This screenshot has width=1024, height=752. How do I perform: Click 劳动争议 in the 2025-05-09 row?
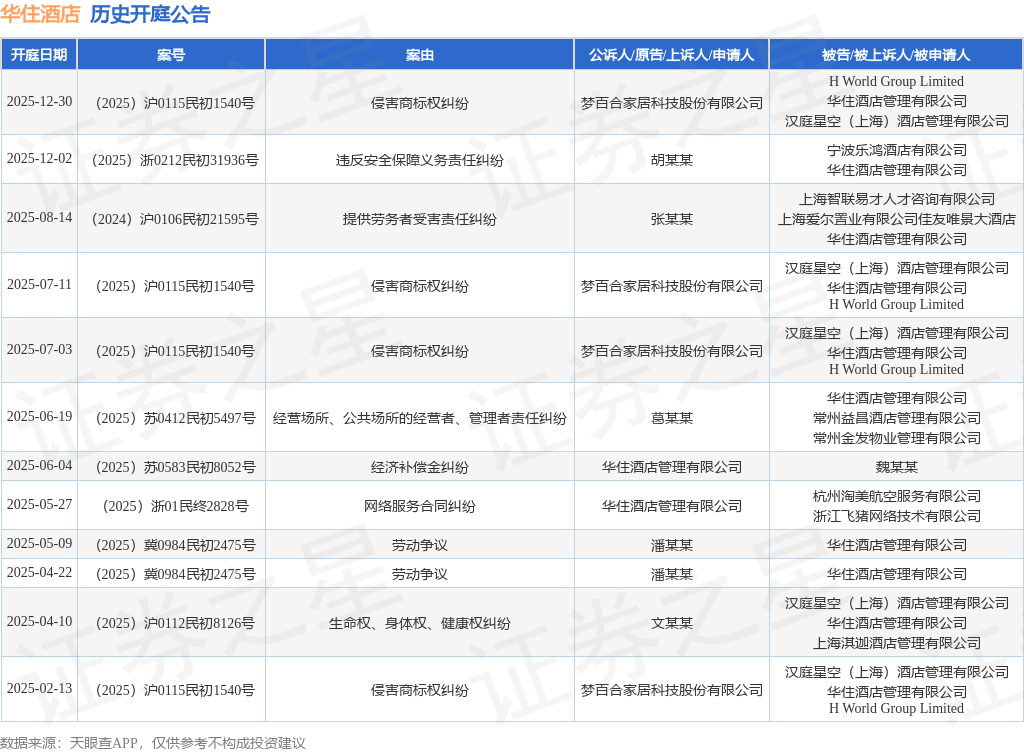420,546
